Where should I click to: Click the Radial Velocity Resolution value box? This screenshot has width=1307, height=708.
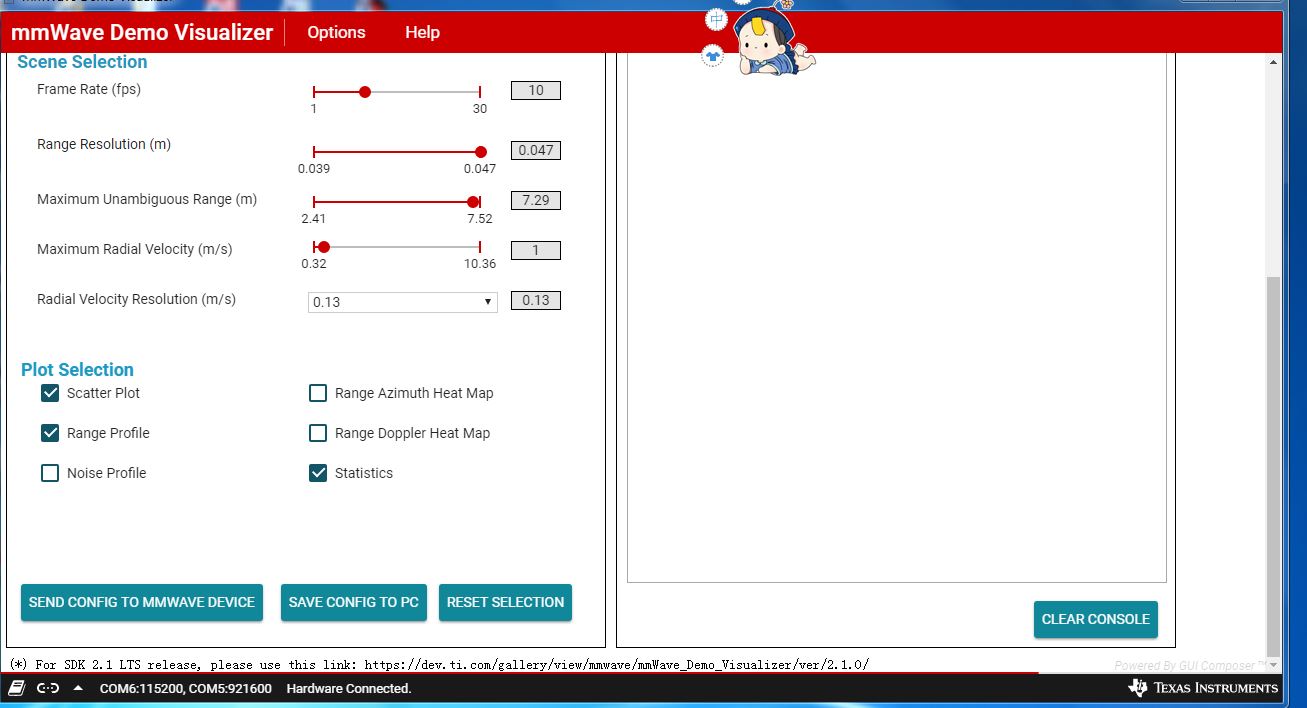pos(536,300)
